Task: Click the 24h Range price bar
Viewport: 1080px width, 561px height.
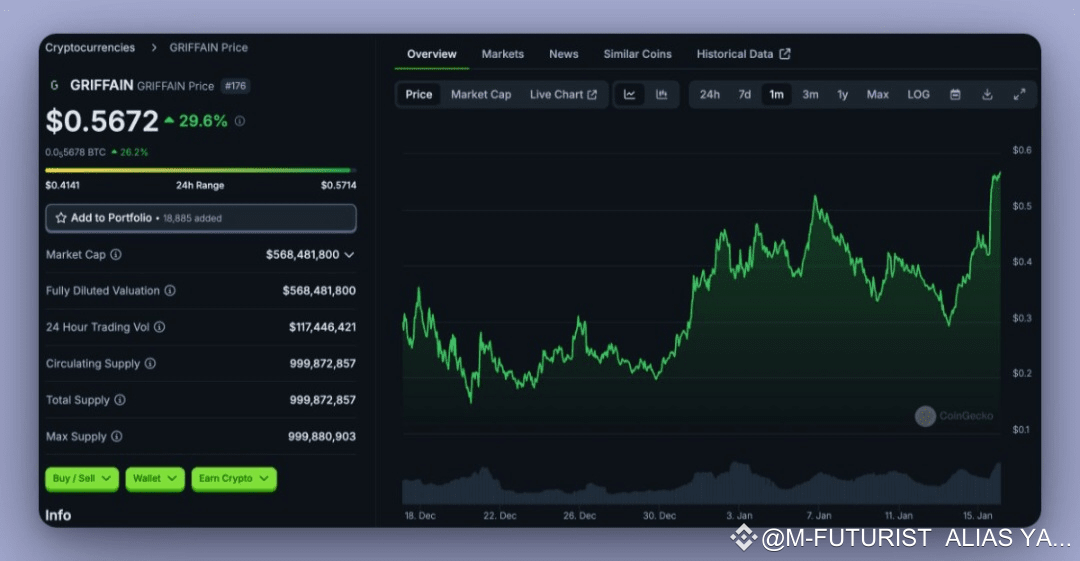Action: click(x=200, y=170)
